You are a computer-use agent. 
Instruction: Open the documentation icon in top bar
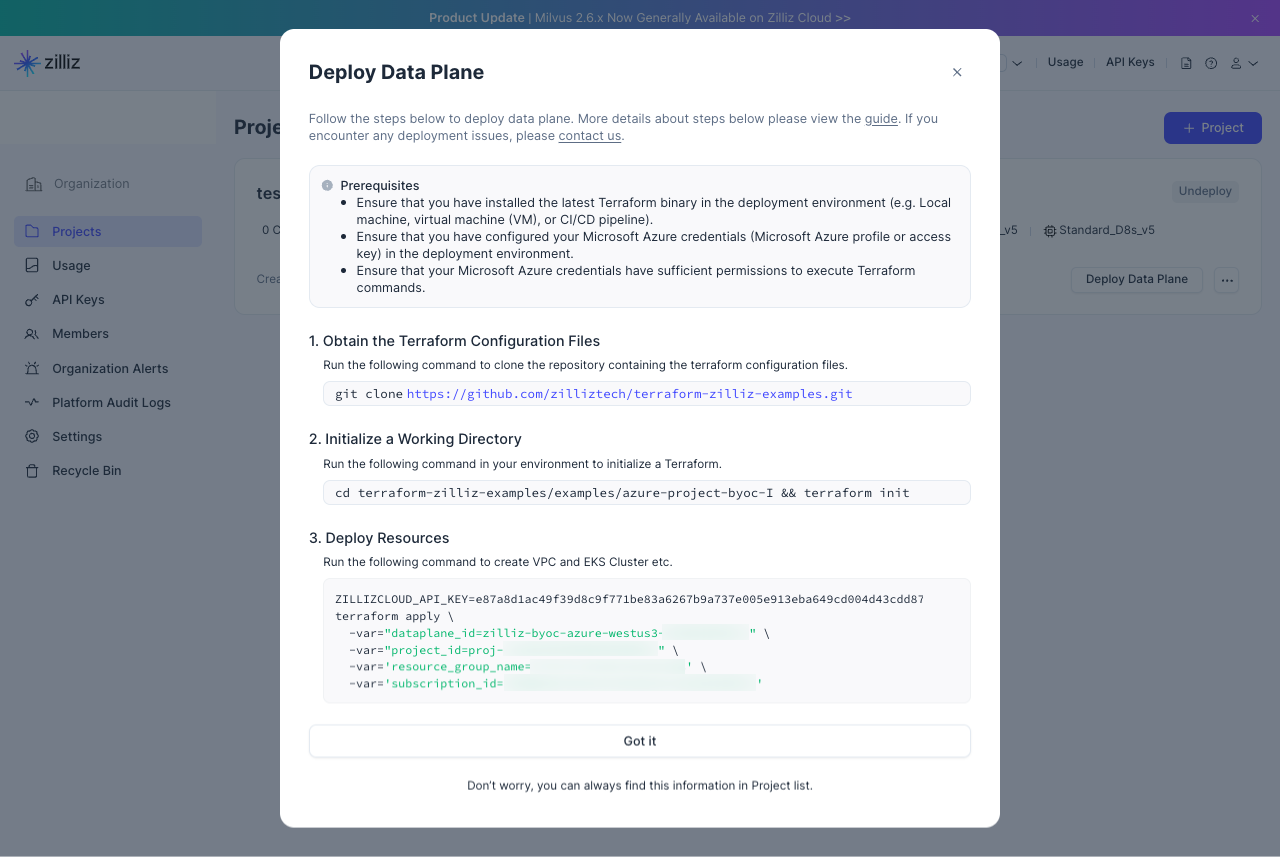point(1186,63)
